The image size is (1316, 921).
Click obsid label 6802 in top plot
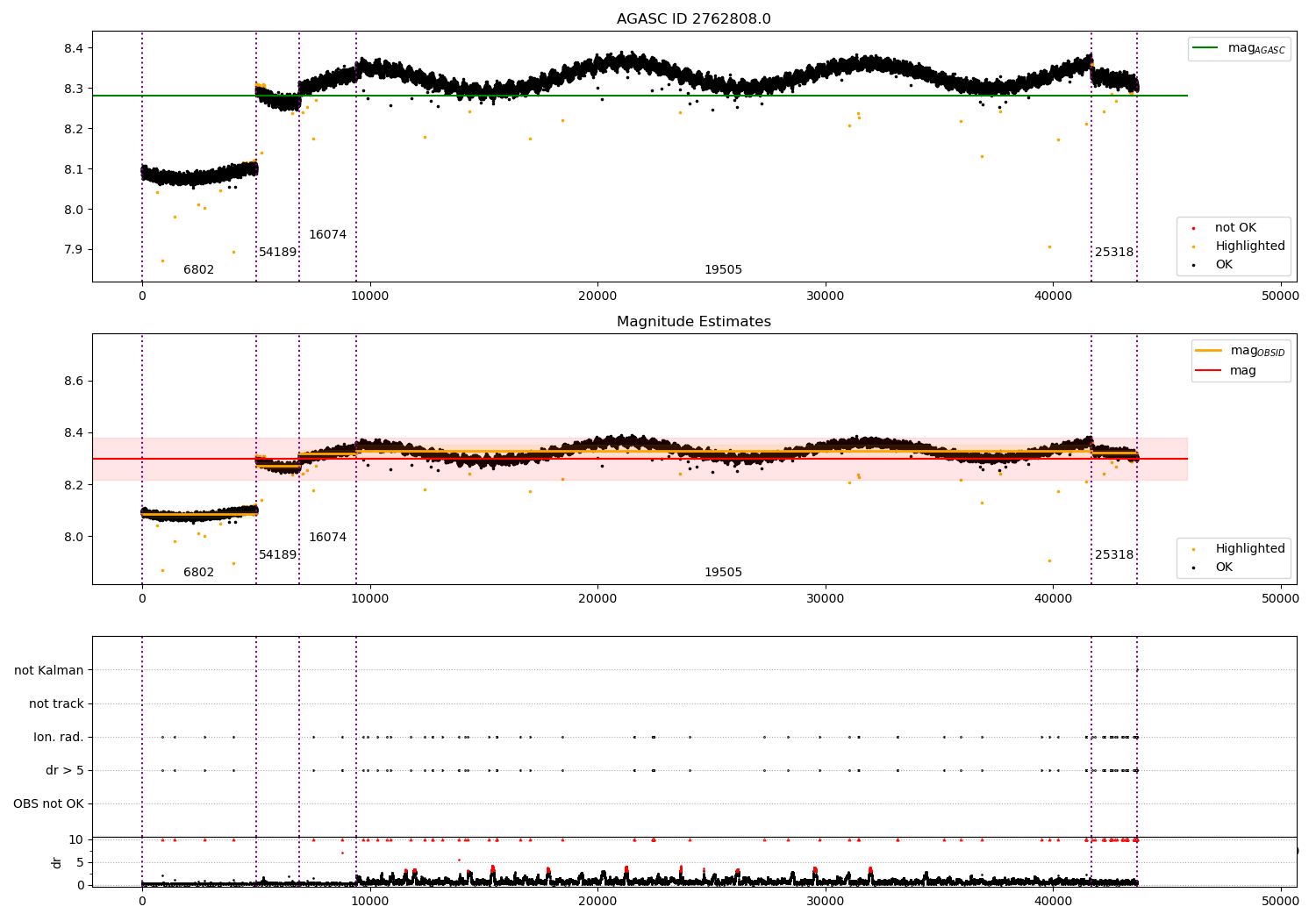[x=198, y=270]
